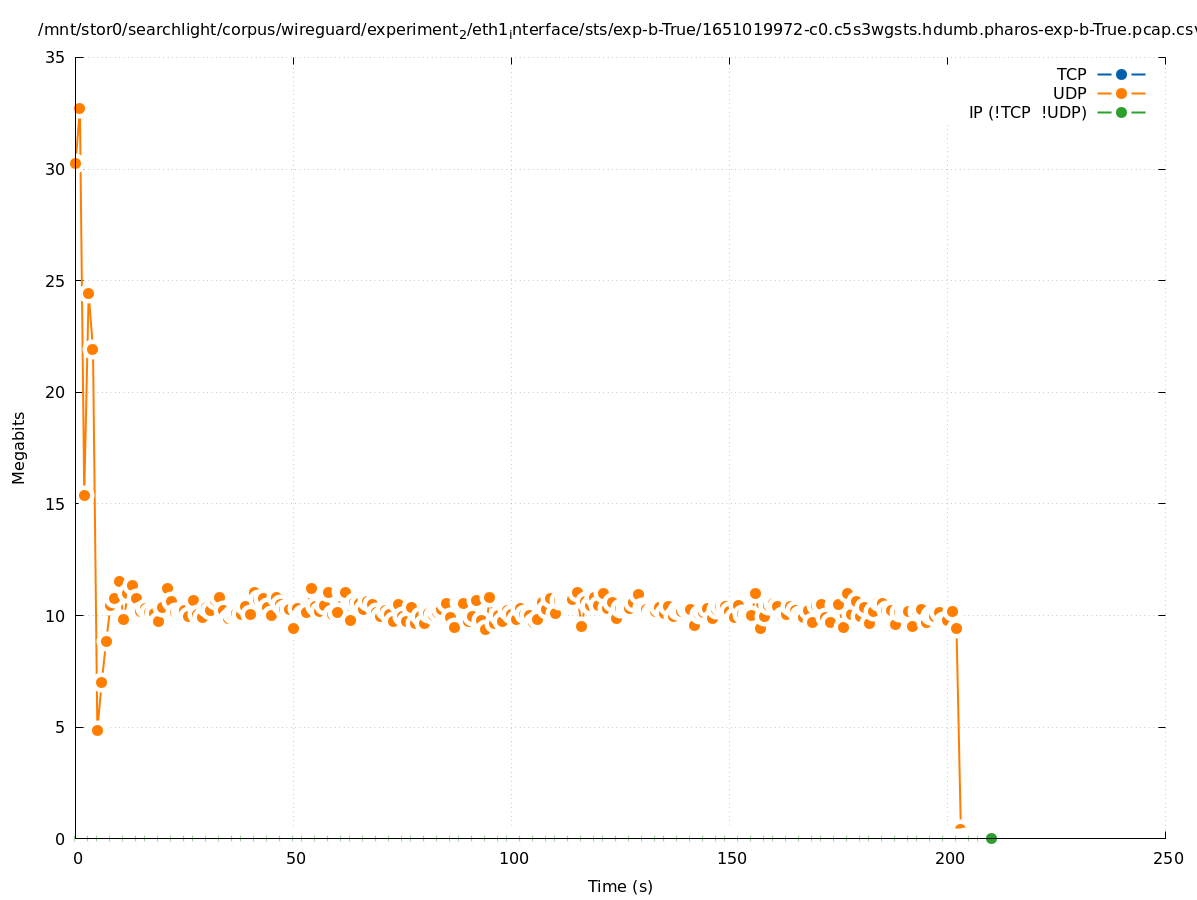
Task: Click the 250 tick label on the x-axis
Action: (1167, 858)
